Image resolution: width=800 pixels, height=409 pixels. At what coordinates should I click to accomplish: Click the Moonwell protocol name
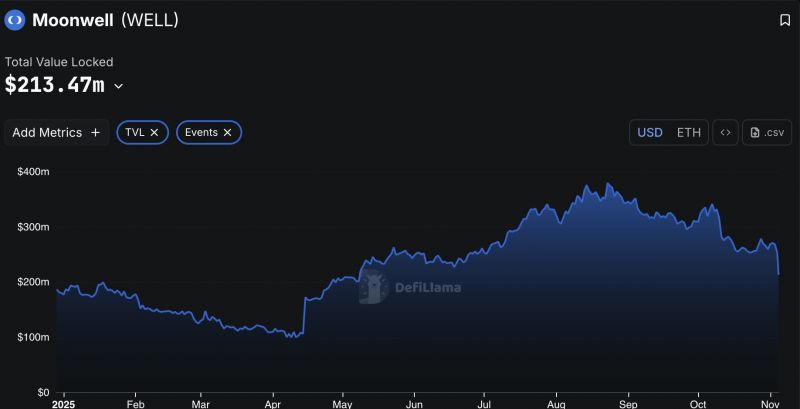[72, 20]
